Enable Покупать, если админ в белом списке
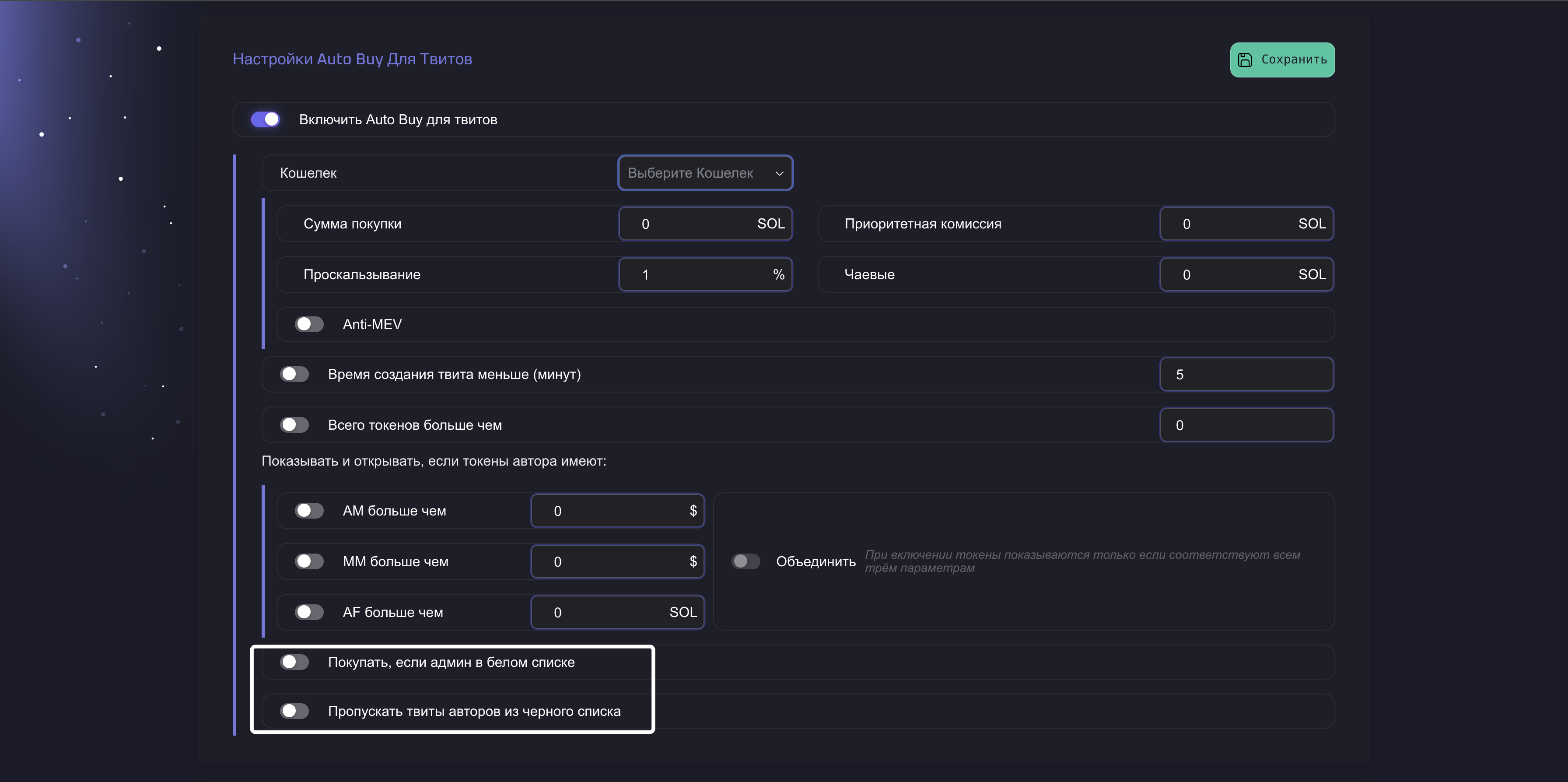 pos(294,662)
